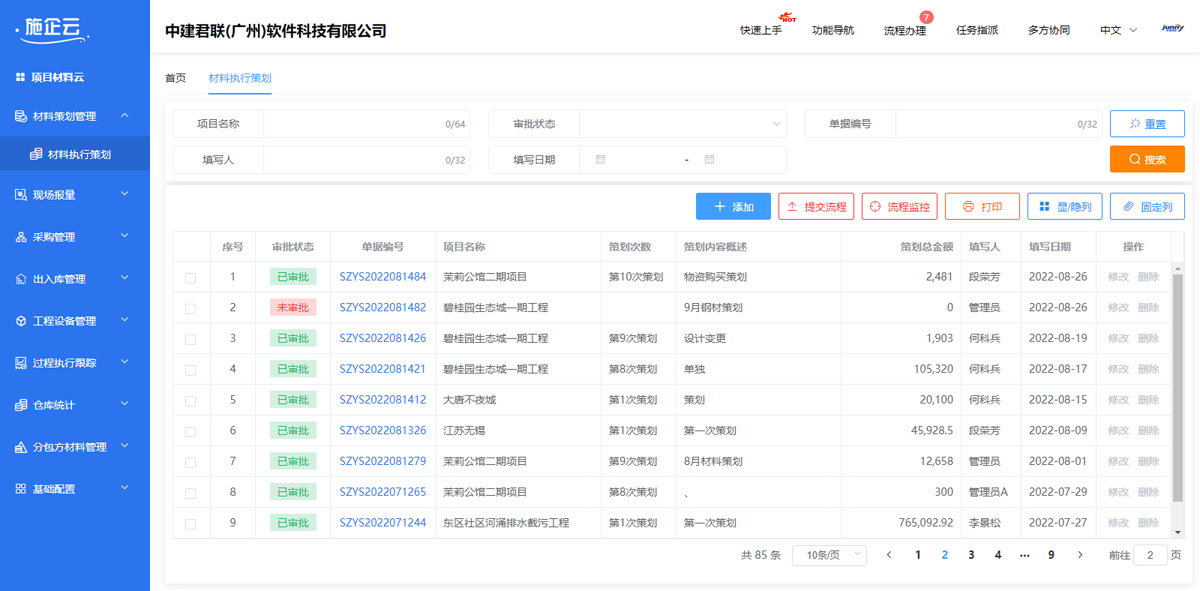Click the 材料策划管理 sidebar icon
Screen dimensions: 1200x591
pos(21,116)
